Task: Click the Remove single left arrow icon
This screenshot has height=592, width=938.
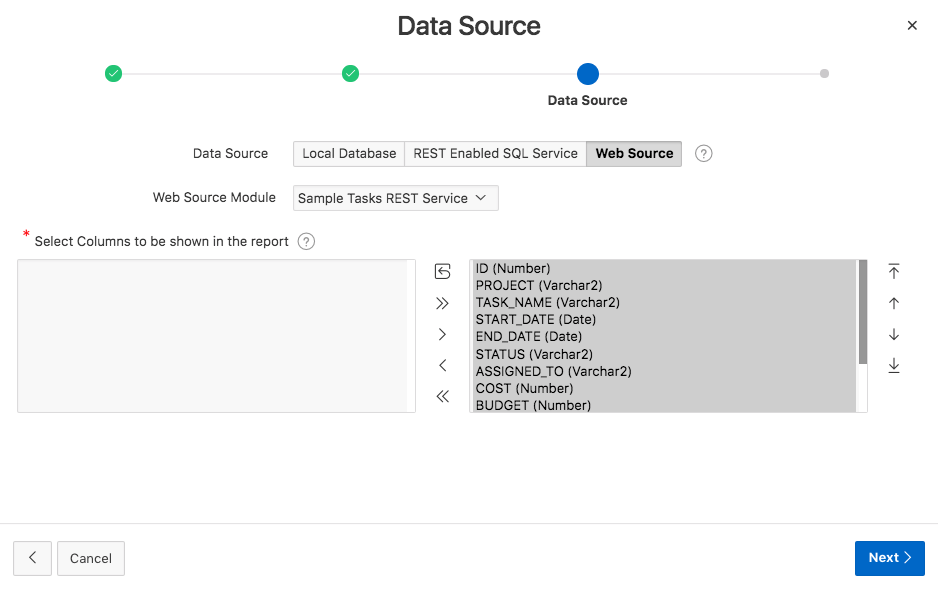Action: point(443,365)
